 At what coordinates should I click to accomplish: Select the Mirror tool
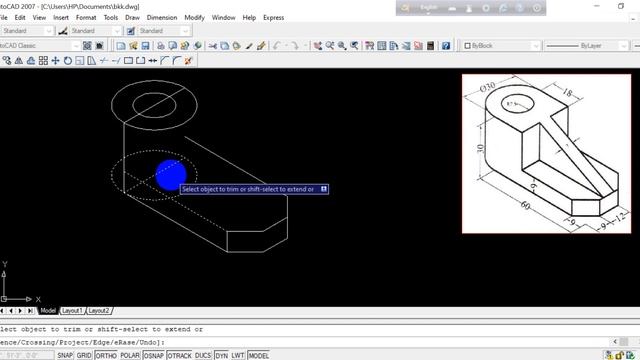click(19, 61)
